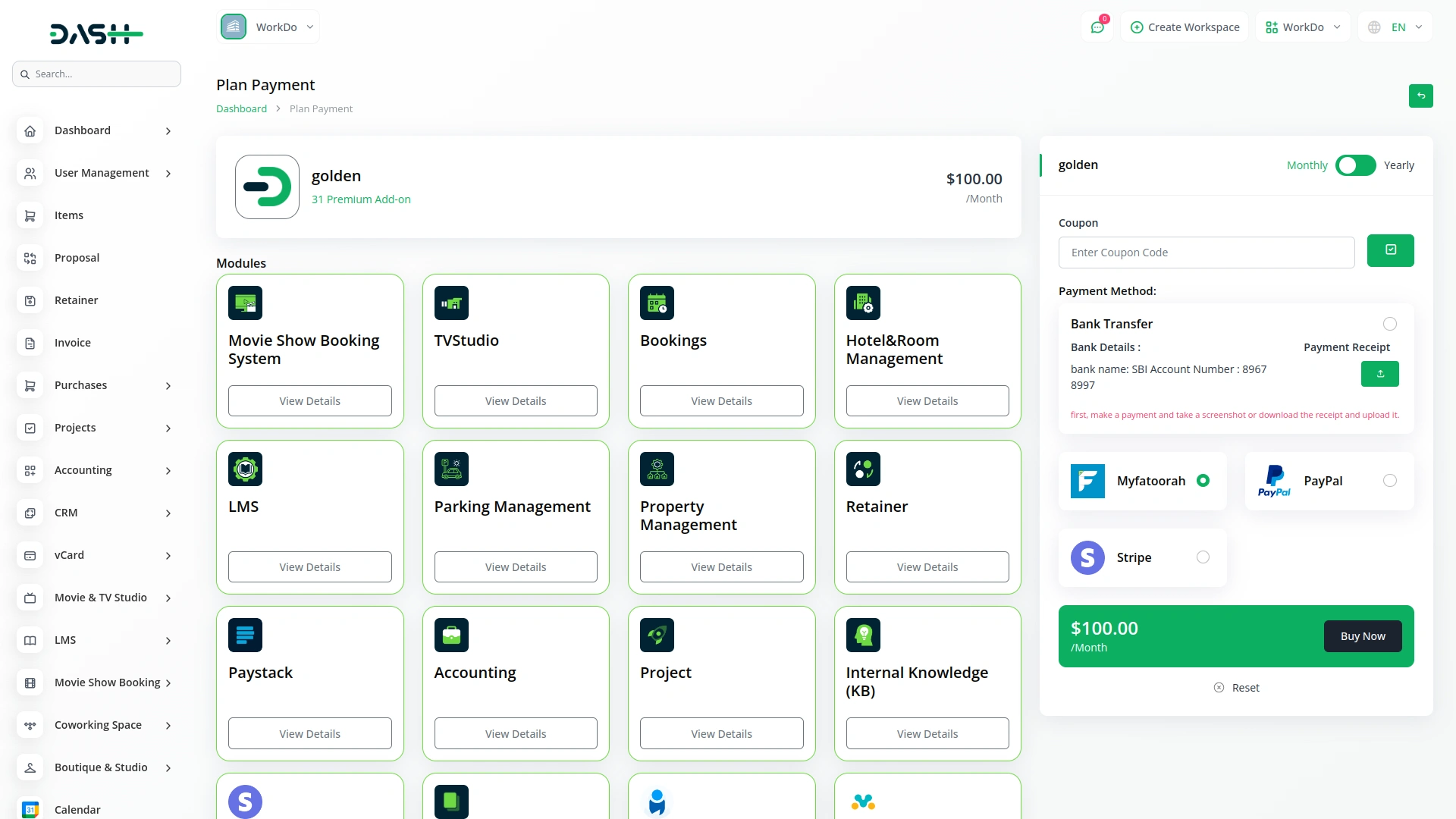Screen dimensions: 1456x819
Task: Click the LMS module graduation icon
Action: click(245, 469)
